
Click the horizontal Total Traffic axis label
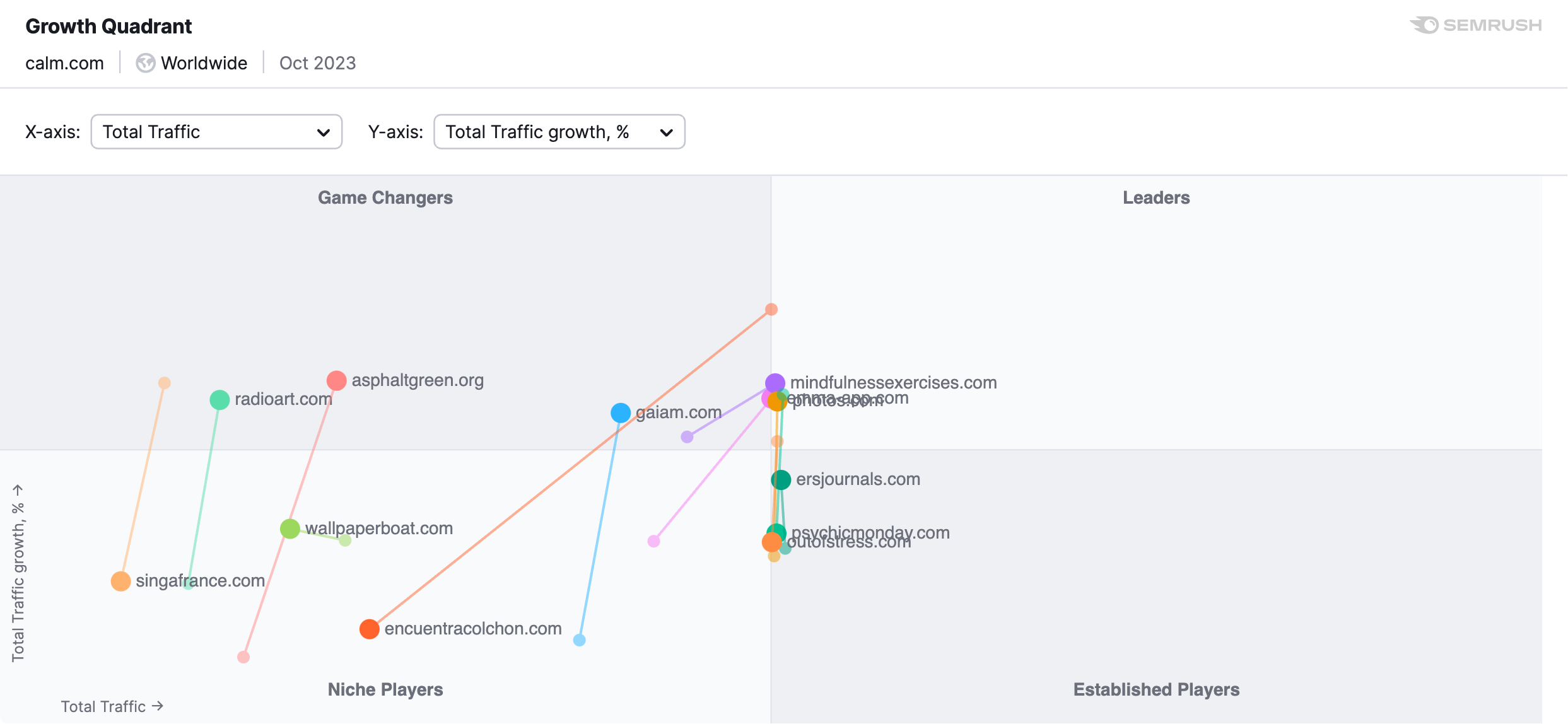[x=112, y=706]
